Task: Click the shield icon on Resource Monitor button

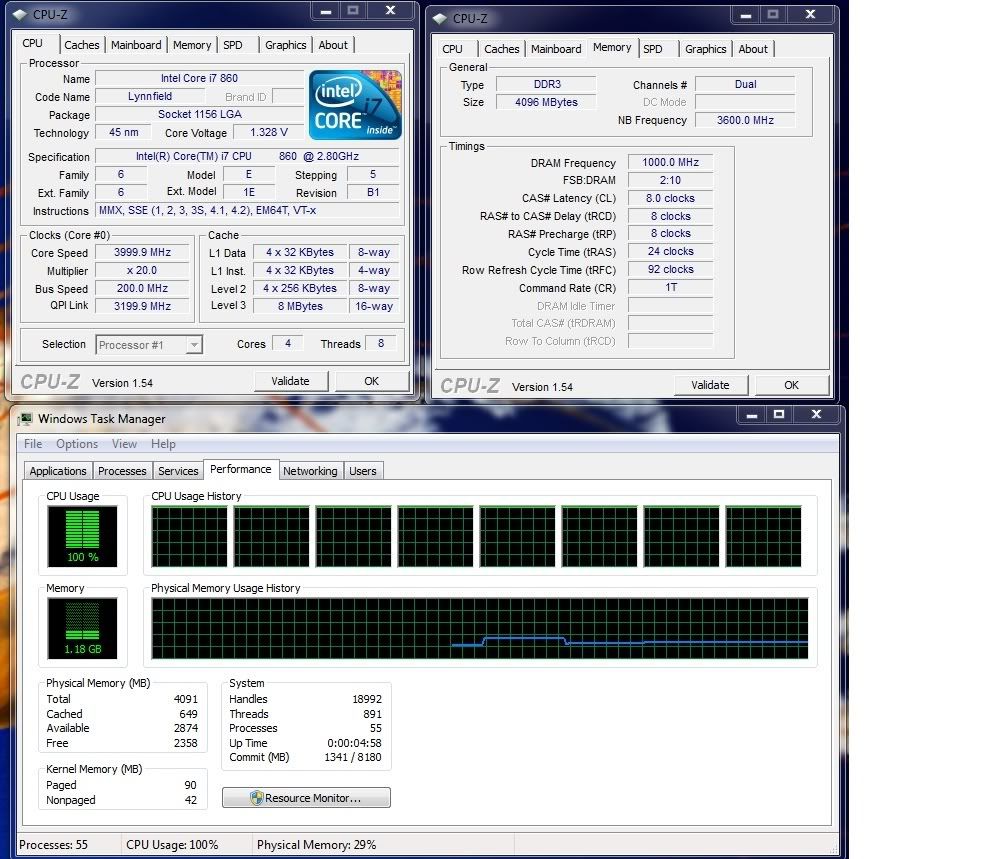Action: tap(256, 798)
